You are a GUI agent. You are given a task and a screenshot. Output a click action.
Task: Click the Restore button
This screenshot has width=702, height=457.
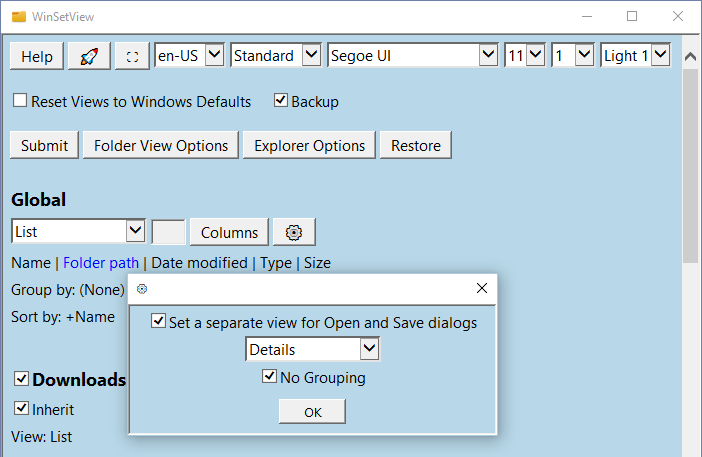pos(416,145)
